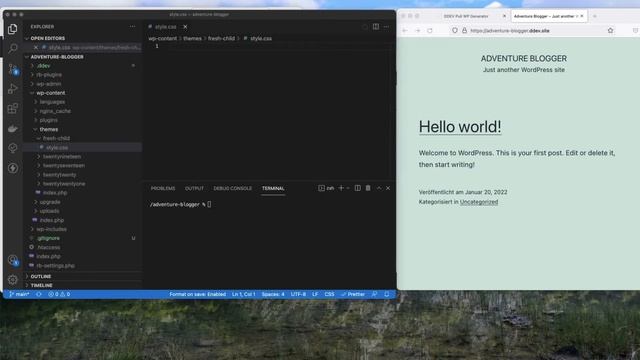Maximize the terminal panel size
The height and width of the screenshot is (360, 640).
[379, 188]
